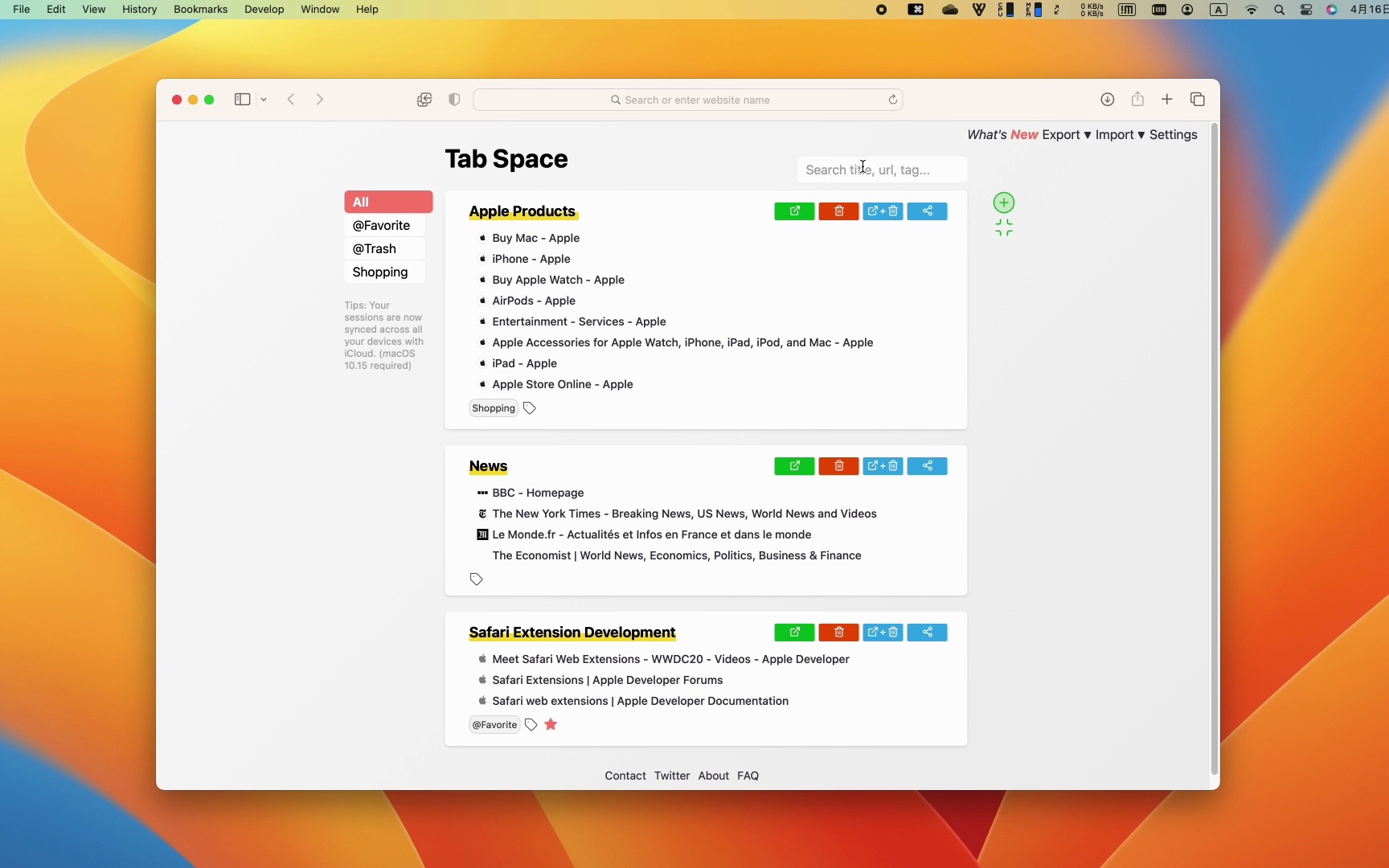Open Safari Extensions Apple Developer Forums link
The image size is (1389, 868).
[607, 680]
